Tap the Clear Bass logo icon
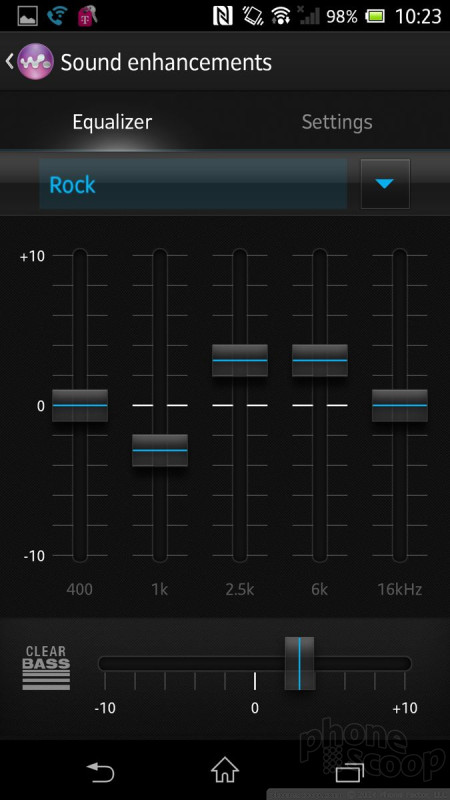Image resolution: width=450 pixels, height=800 pixels. coord(46,668)
